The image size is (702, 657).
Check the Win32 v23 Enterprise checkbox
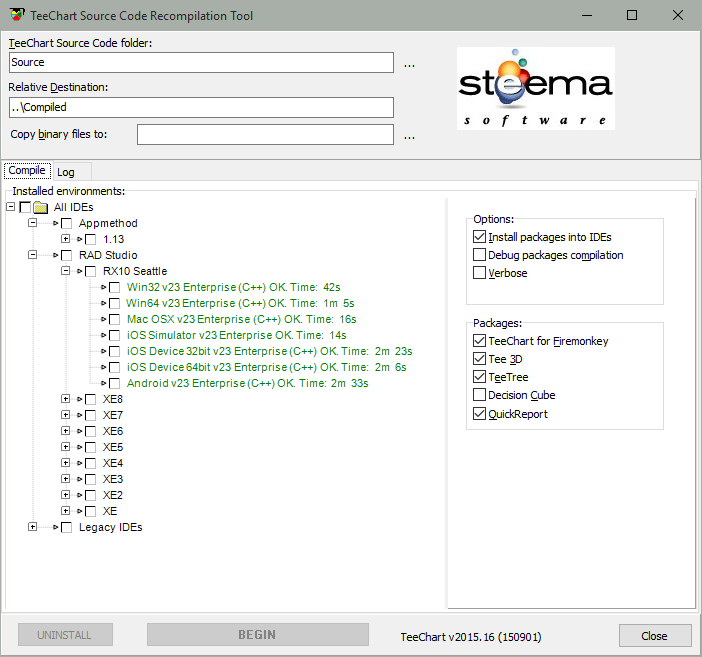[x=115, y=287]
